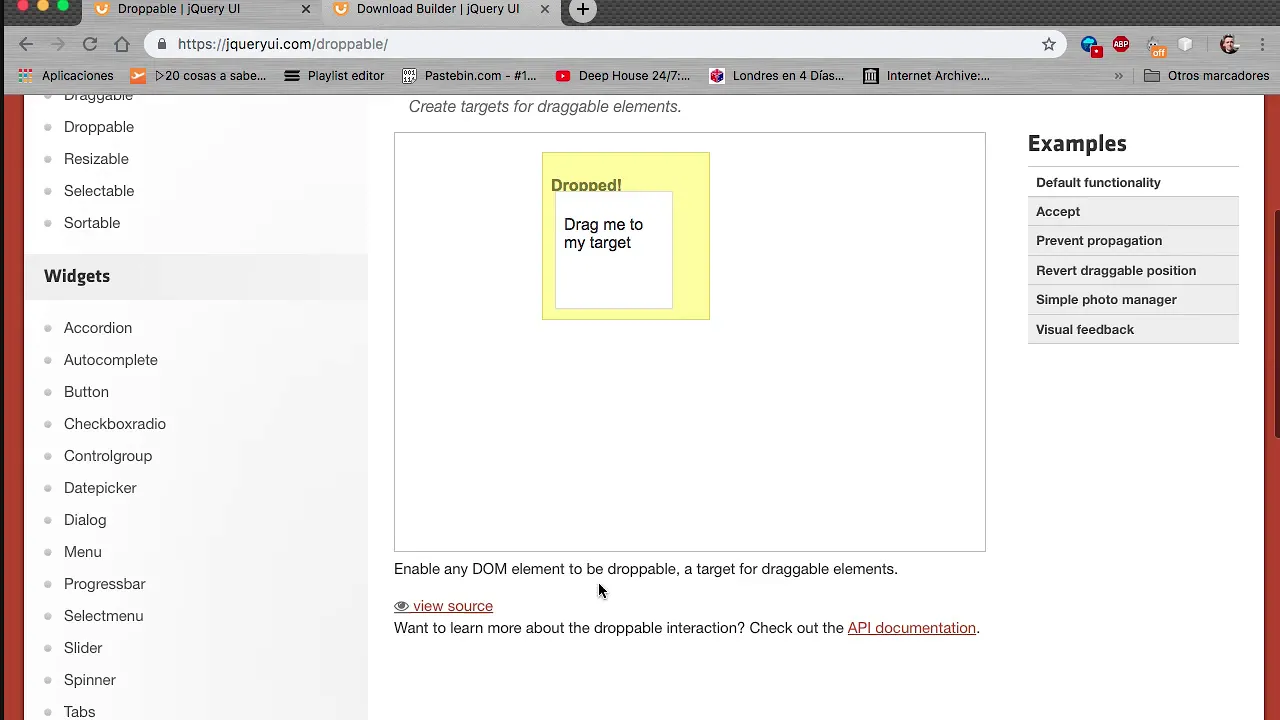Go back with the browser back arrow

[x=26, y=44]
